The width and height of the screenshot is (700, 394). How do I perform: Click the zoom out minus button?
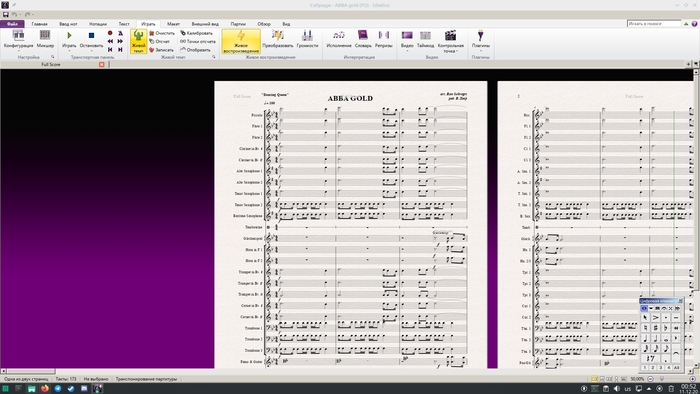point(650,379)
